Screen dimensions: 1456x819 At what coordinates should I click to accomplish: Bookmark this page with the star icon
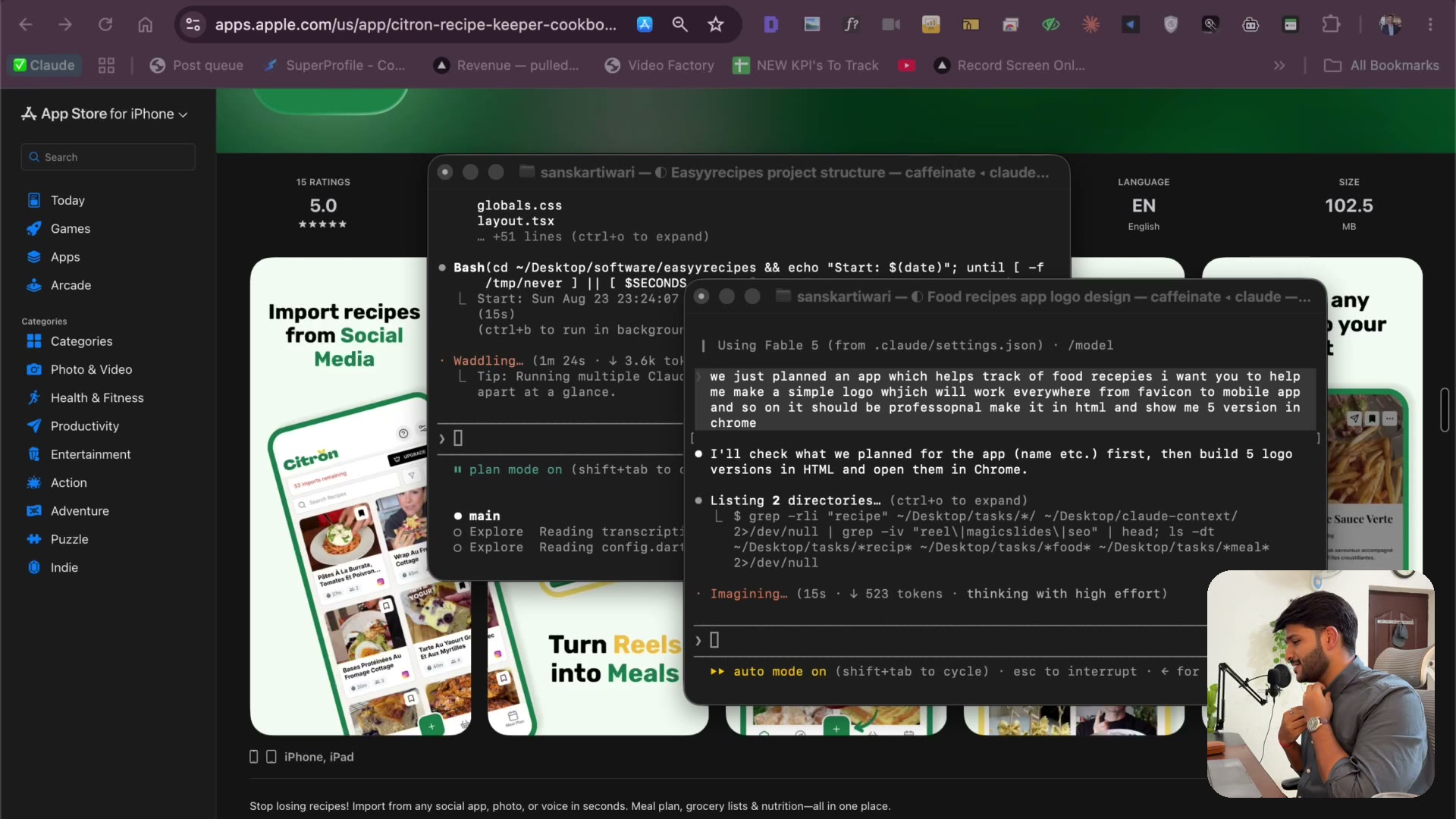coord(716,24)
